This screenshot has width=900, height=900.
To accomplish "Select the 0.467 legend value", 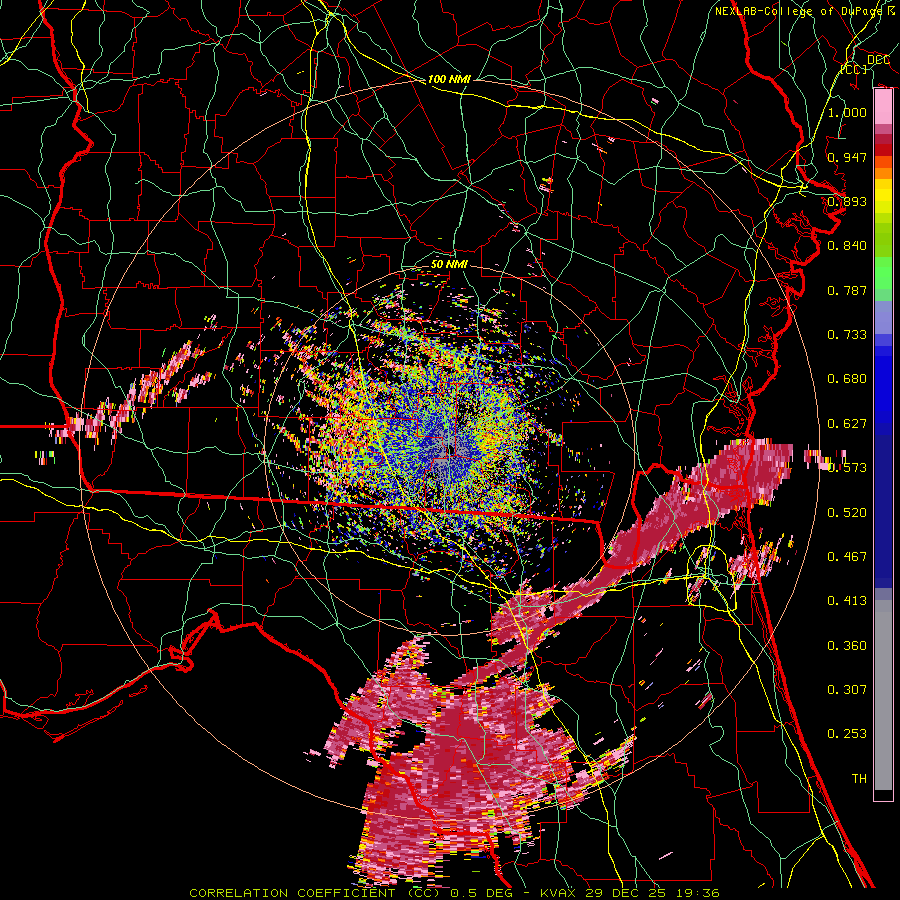I will pyautogui.click(x=847, y=557).
